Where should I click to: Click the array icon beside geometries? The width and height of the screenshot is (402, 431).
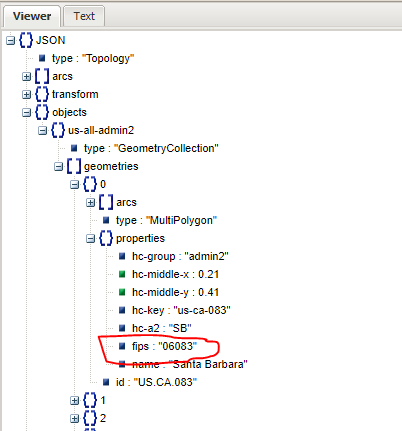pyautogui.click(x=74, y=166)
